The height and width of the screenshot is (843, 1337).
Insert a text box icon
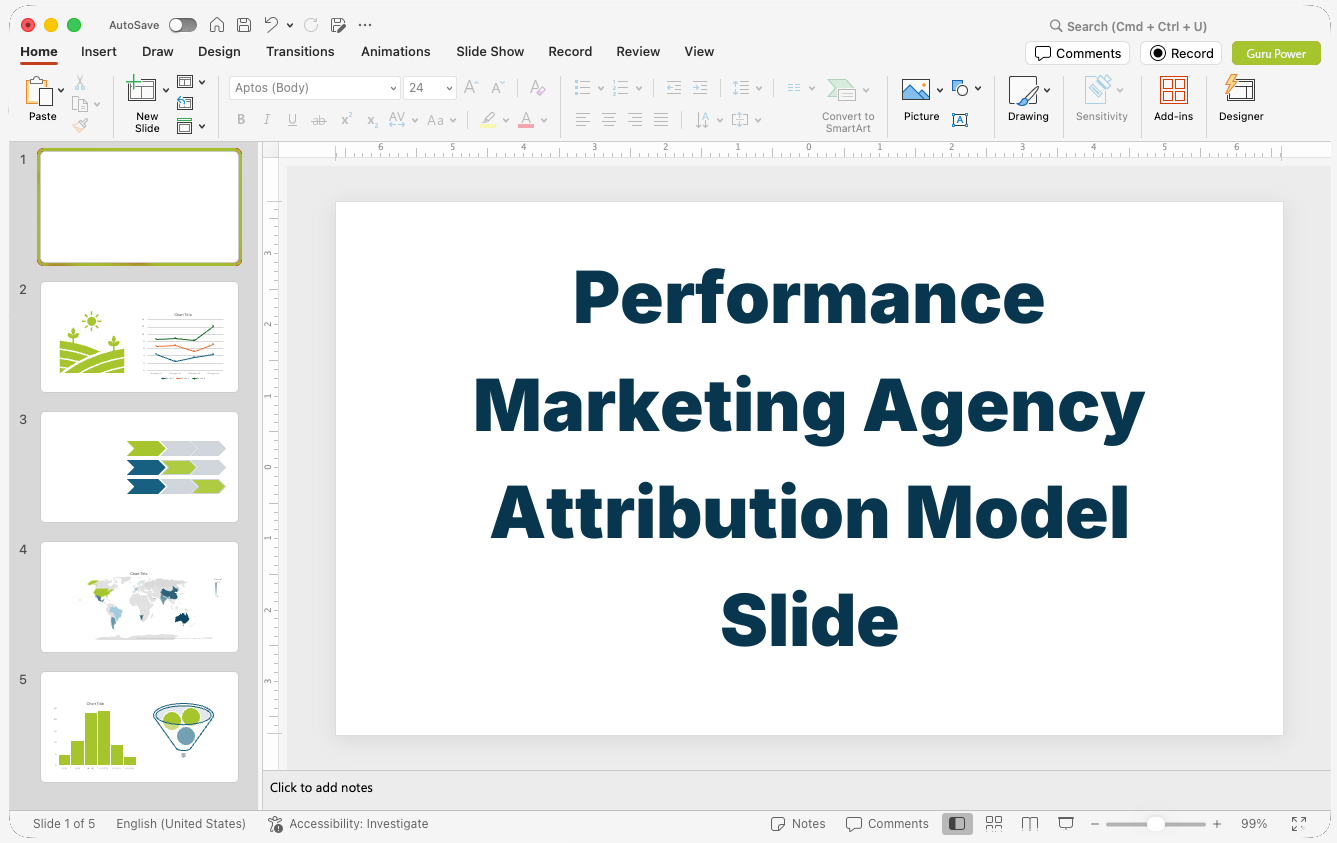[960, 119]
